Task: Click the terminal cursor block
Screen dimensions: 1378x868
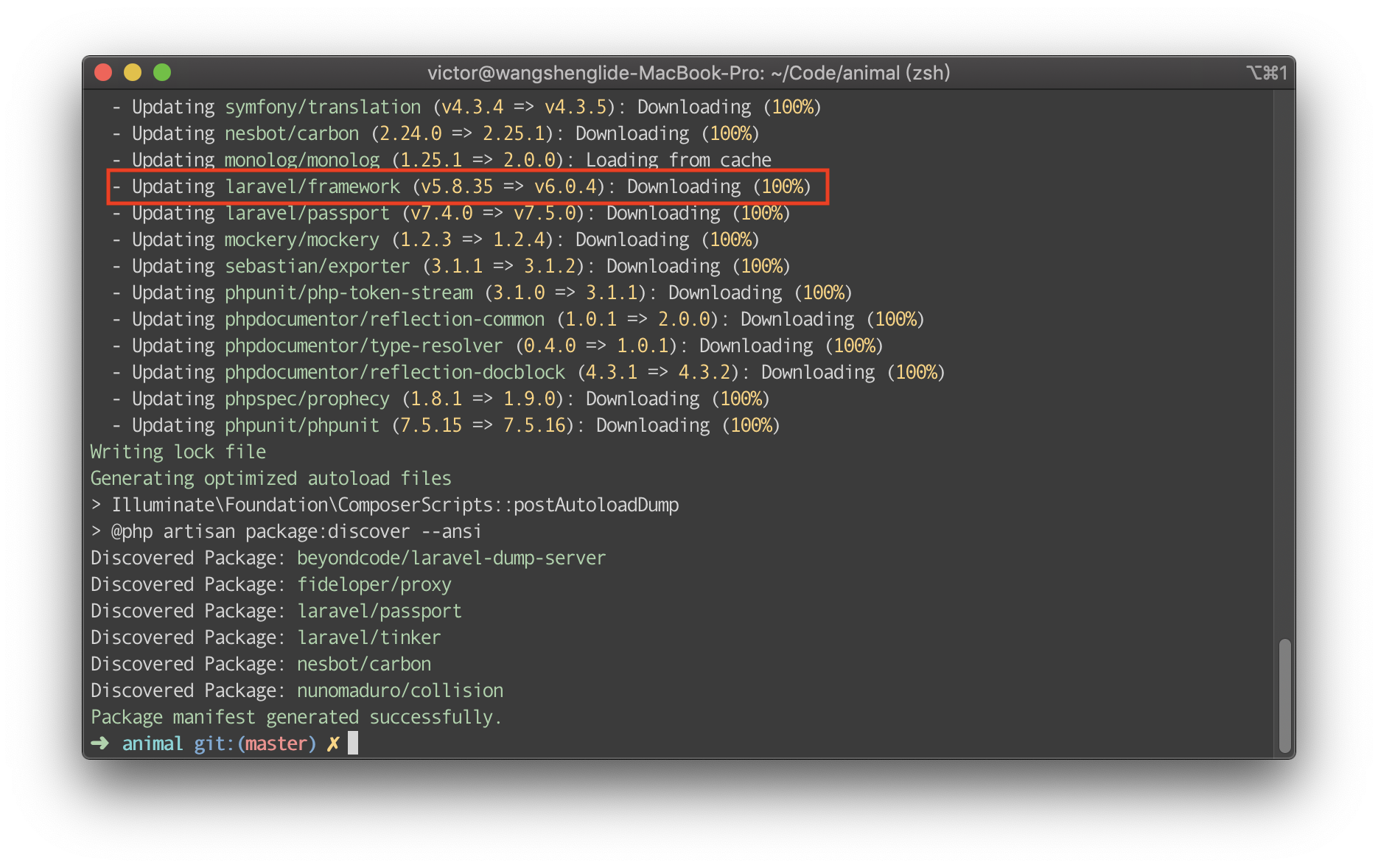Action: [x=353, y=743]
